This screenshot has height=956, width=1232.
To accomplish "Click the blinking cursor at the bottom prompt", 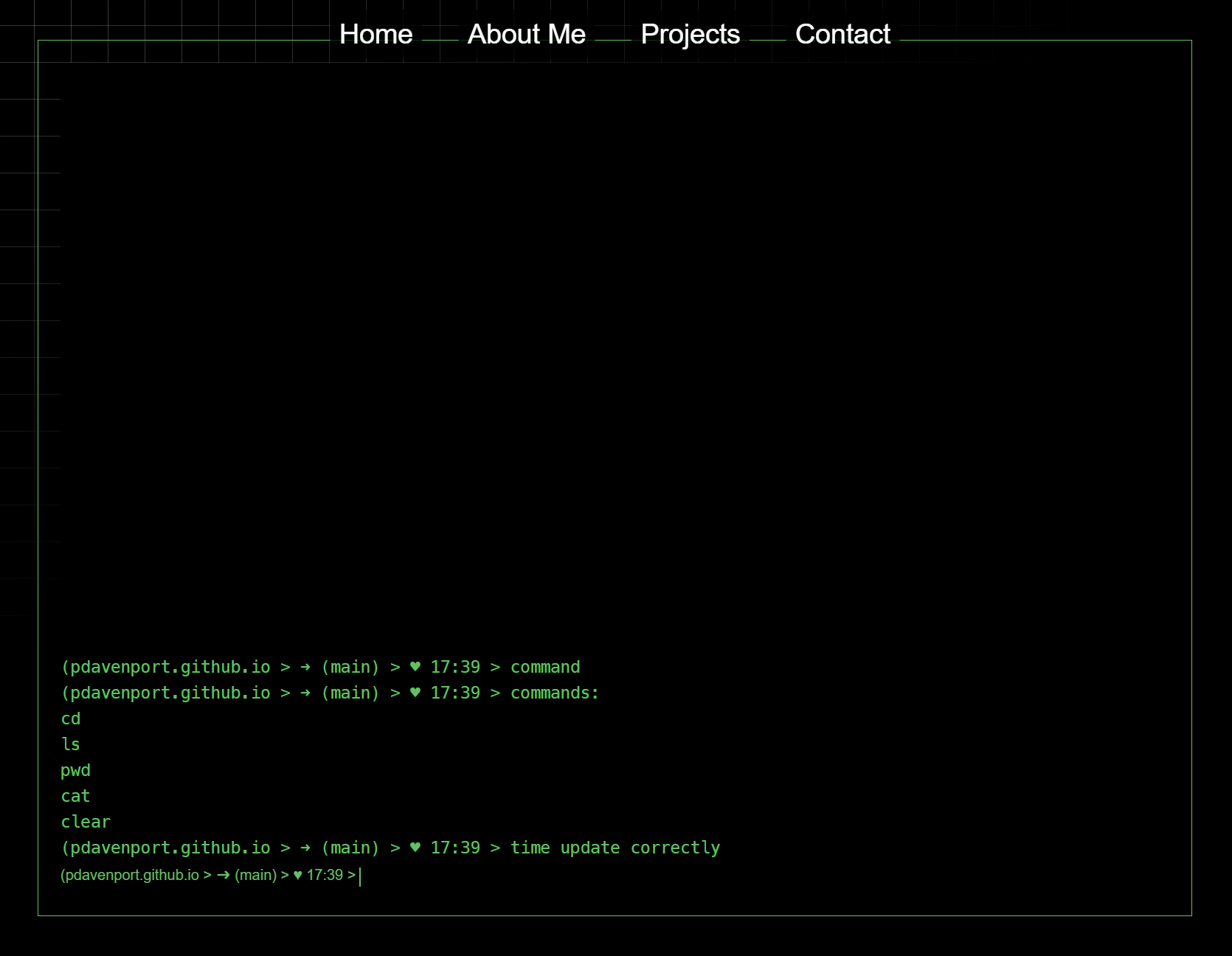I will [360, 875].
